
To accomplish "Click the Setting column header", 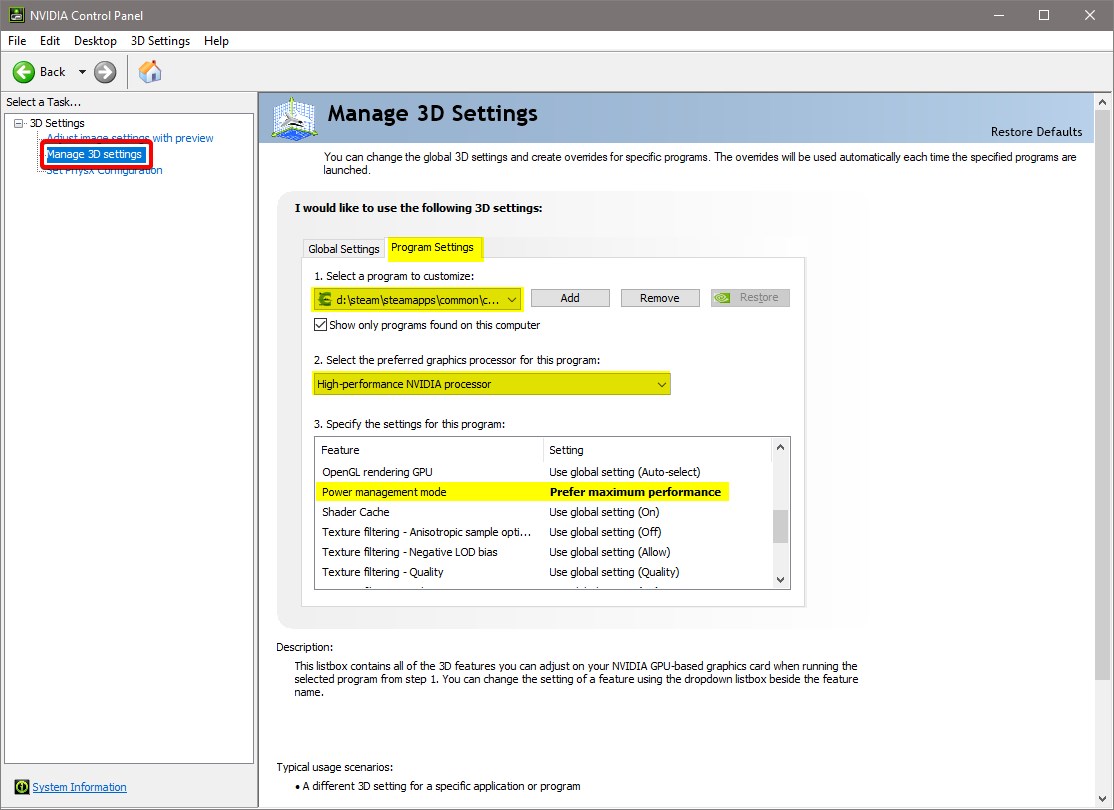I will pyautogui.click(x=657, y=450).
